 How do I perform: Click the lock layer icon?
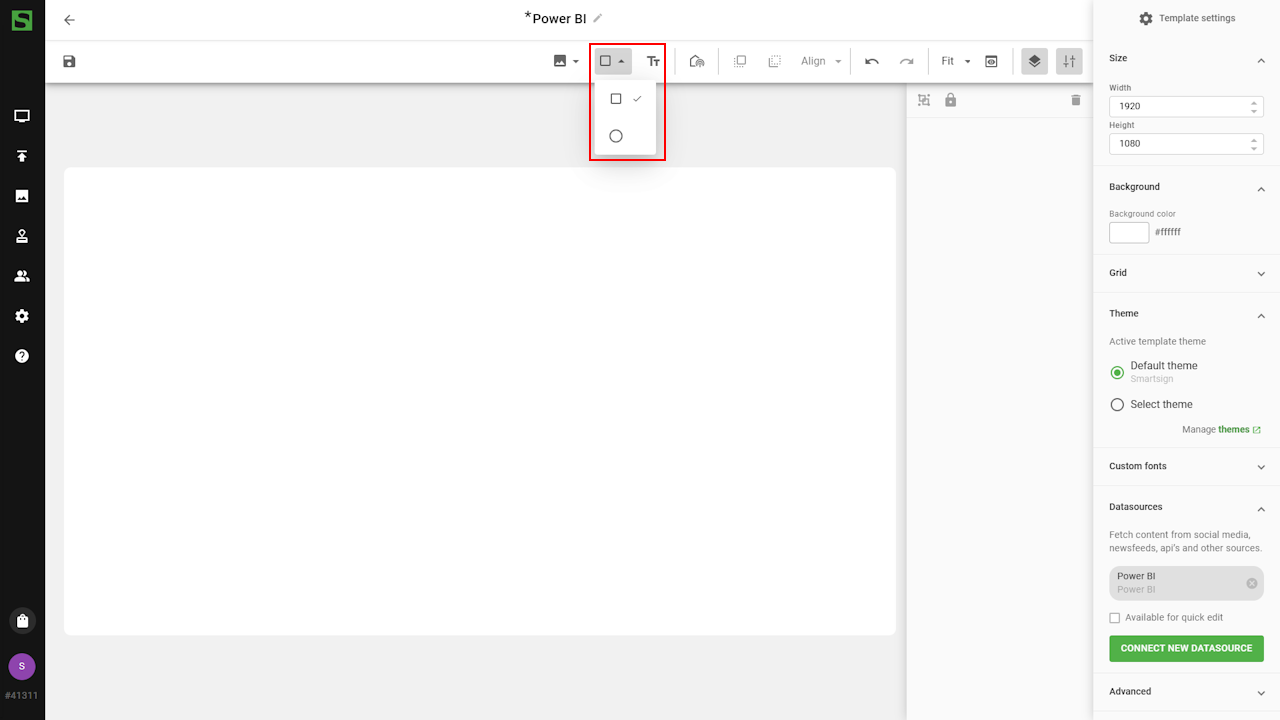pos(951,100)
